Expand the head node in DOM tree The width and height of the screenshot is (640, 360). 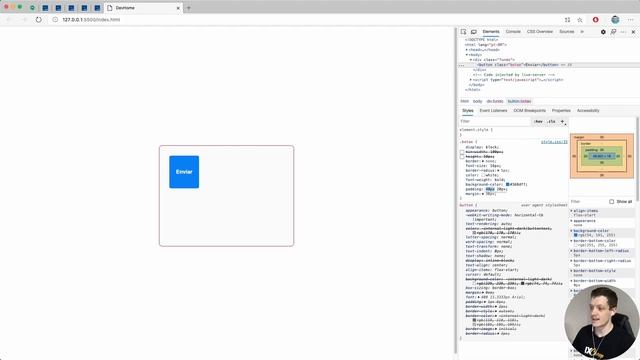point(467,50)
